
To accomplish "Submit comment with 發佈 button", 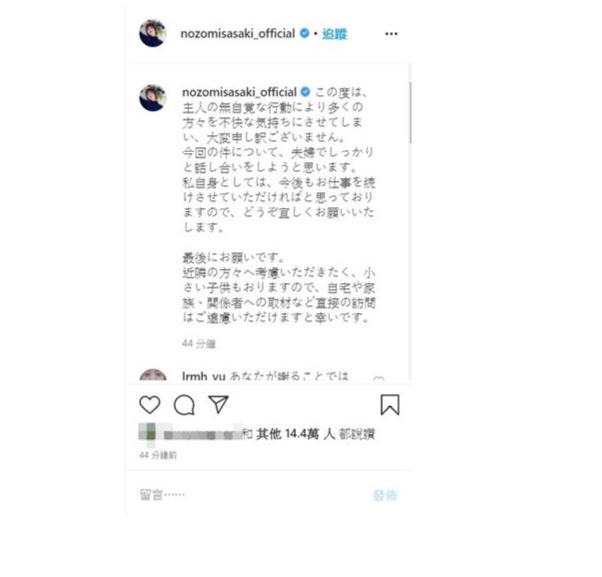I will coord(385,496).
